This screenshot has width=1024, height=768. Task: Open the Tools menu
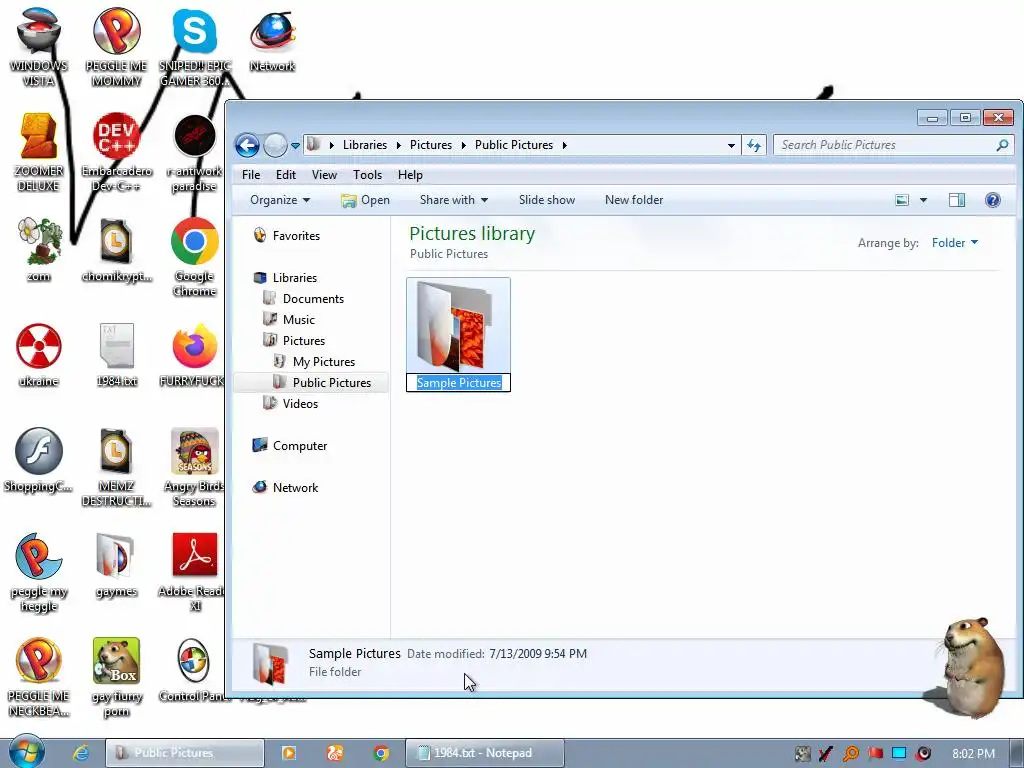pyautogui.click(x=367, y=175)
